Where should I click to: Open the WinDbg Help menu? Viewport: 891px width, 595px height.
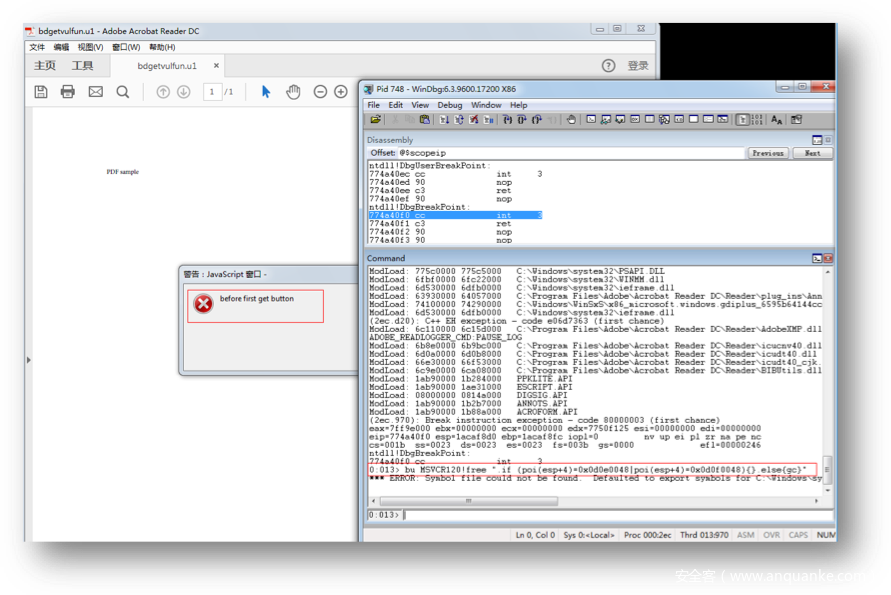(x=519, y=105)
